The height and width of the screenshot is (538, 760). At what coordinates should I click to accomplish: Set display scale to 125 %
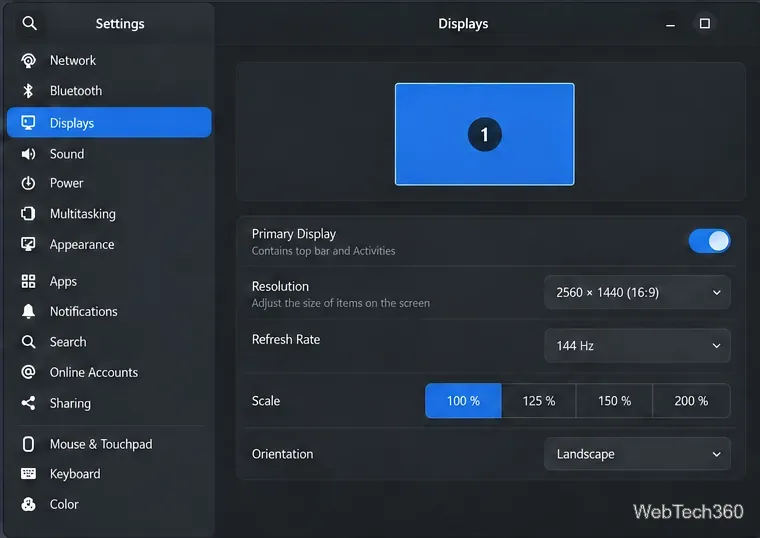click(539, 401)
